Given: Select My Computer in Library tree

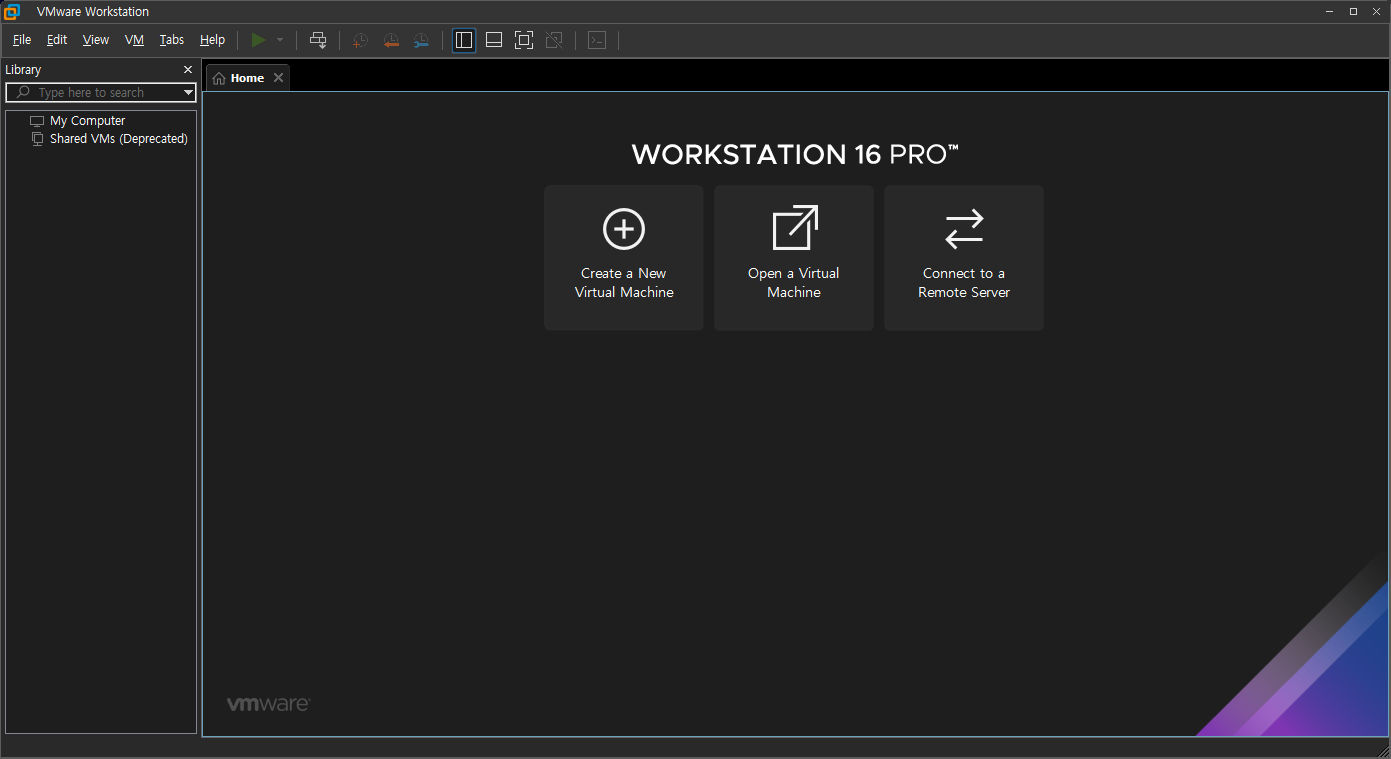Looking at the screenshot, I should (88, 121).
